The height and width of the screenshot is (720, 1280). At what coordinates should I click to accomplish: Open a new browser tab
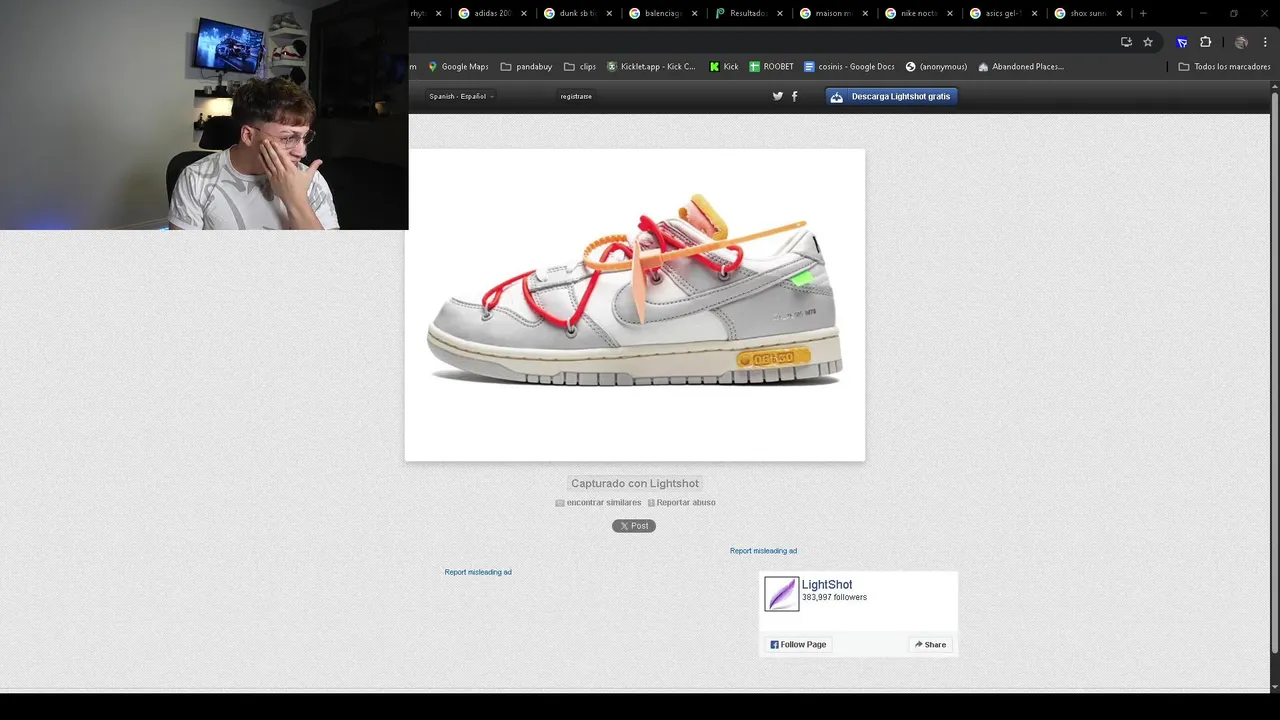pyautogui.click(x=1143, y=13)
